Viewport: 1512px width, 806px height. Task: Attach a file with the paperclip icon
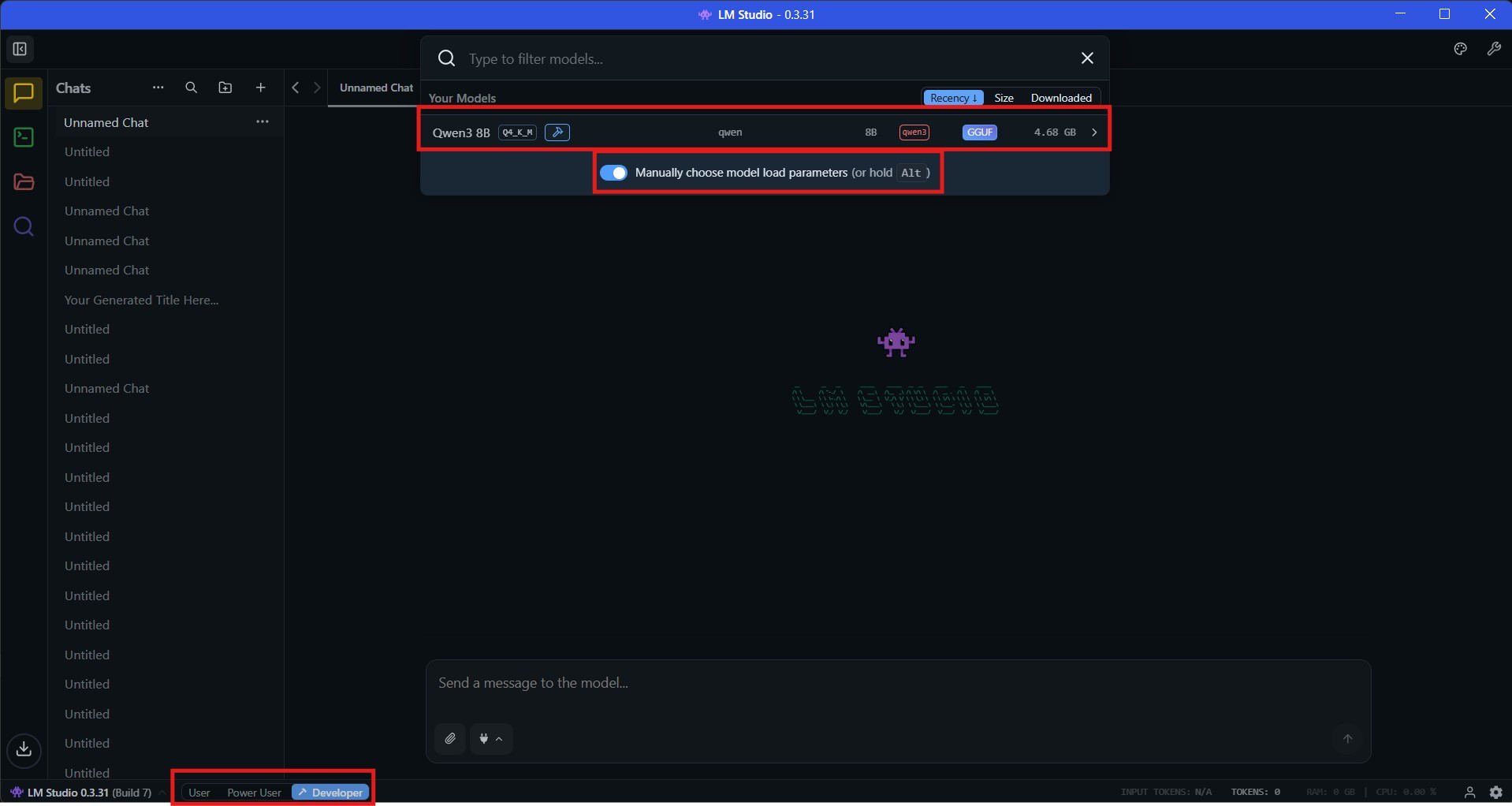point(449,739)
